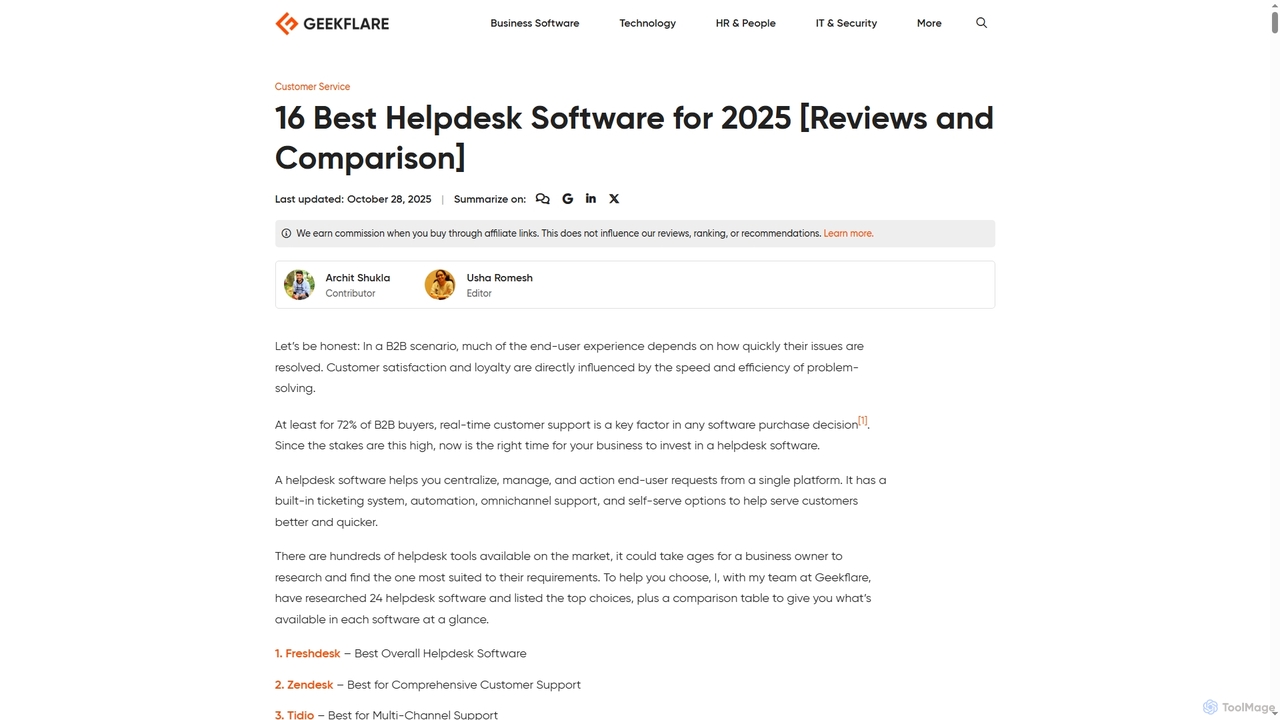Open Technology menu

(647, 23)
